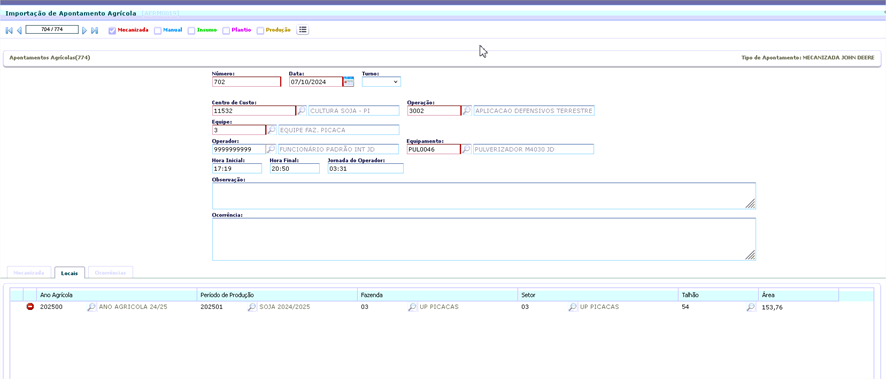This screenshot has height=379, width=886.
Task: Click the Data field with 07/10/2024
Action: coord(316,82)
